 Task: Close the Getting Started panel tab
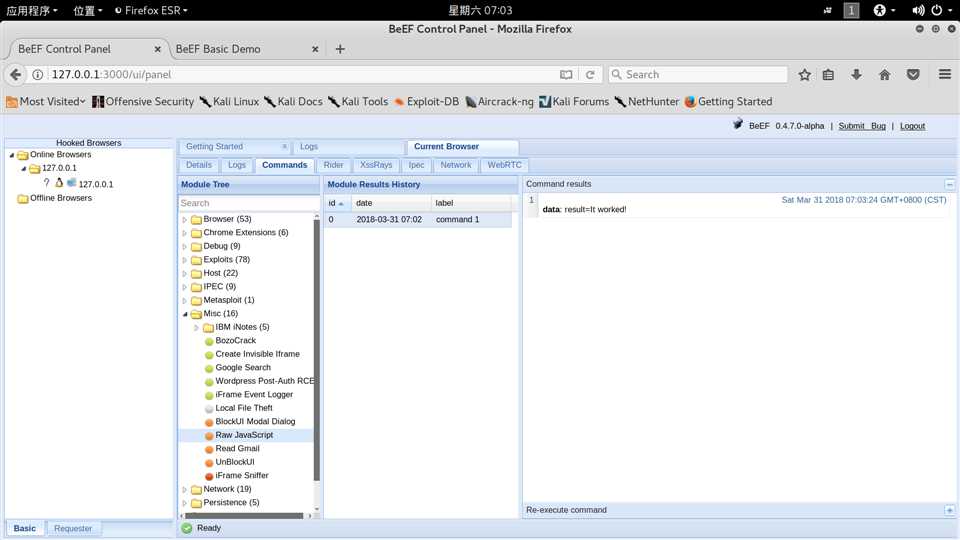(x=284, y=147)
